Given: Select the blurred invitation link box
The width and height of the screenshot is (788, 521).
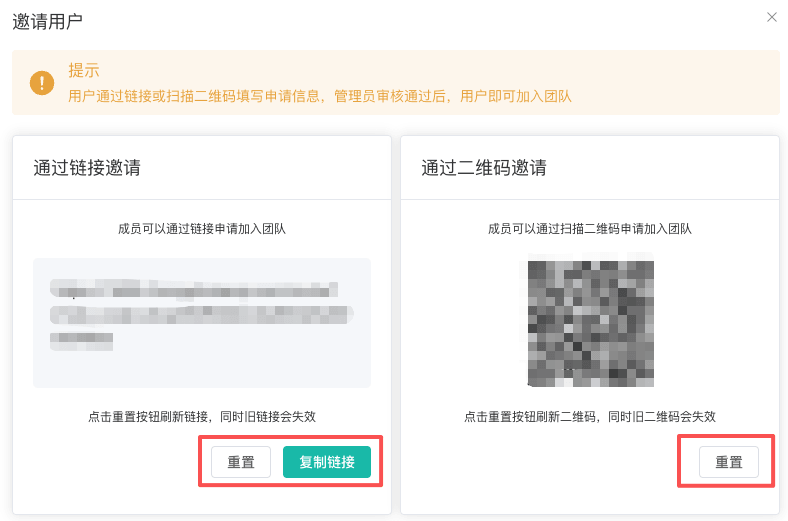Looking at the screenshot, I should [x=202, y=323].
